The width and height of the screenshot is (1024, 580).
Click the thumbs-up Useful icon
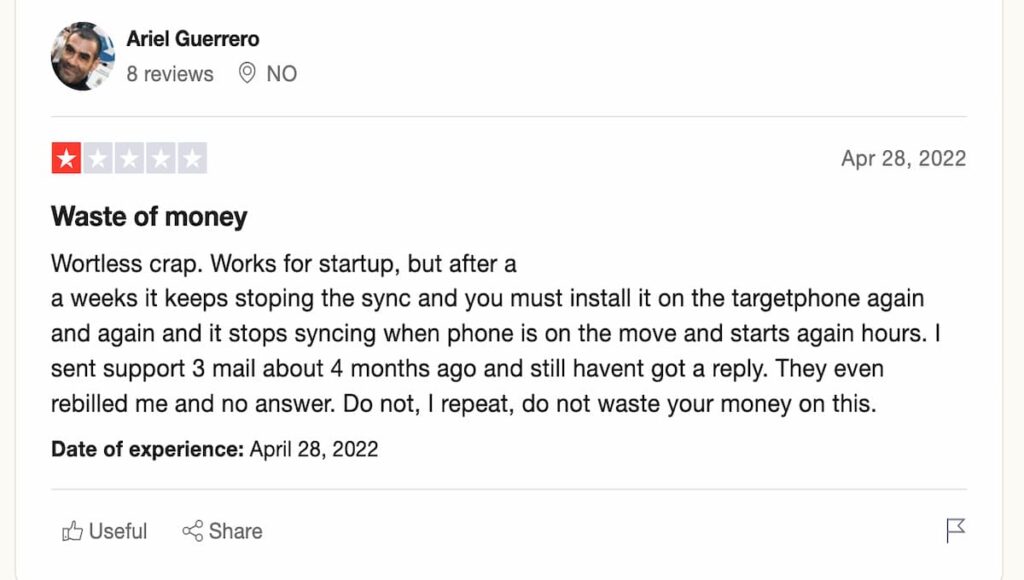(72, 531)
